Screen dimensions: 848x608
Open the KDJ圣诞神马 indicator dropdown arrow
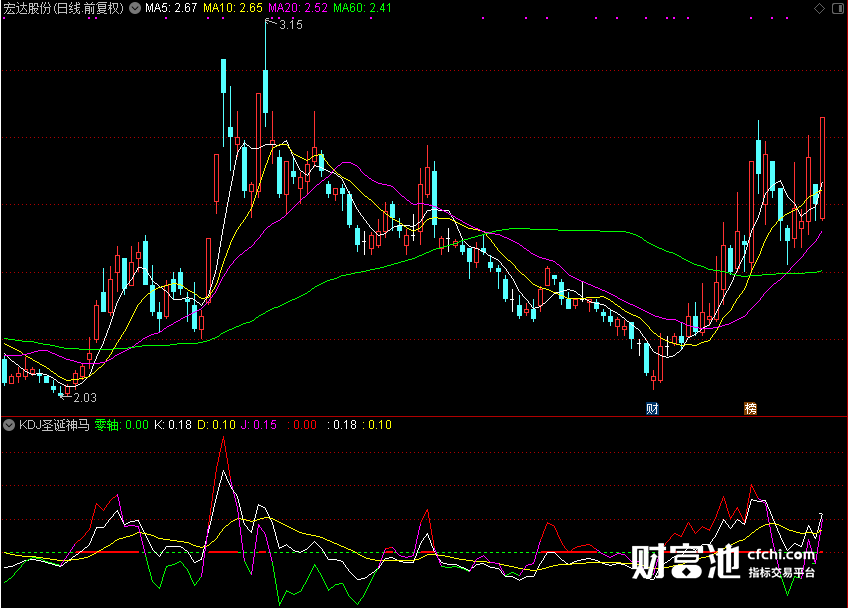[x=9, y=425]
